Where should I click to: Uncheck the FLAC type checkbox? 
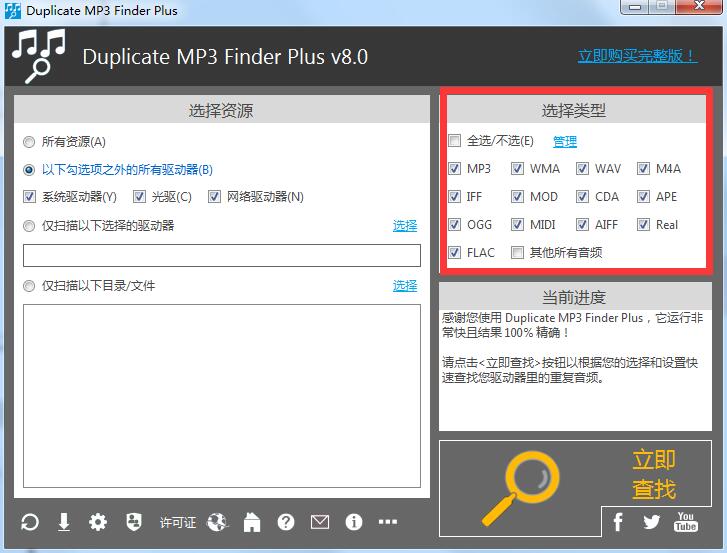point(454,252)
